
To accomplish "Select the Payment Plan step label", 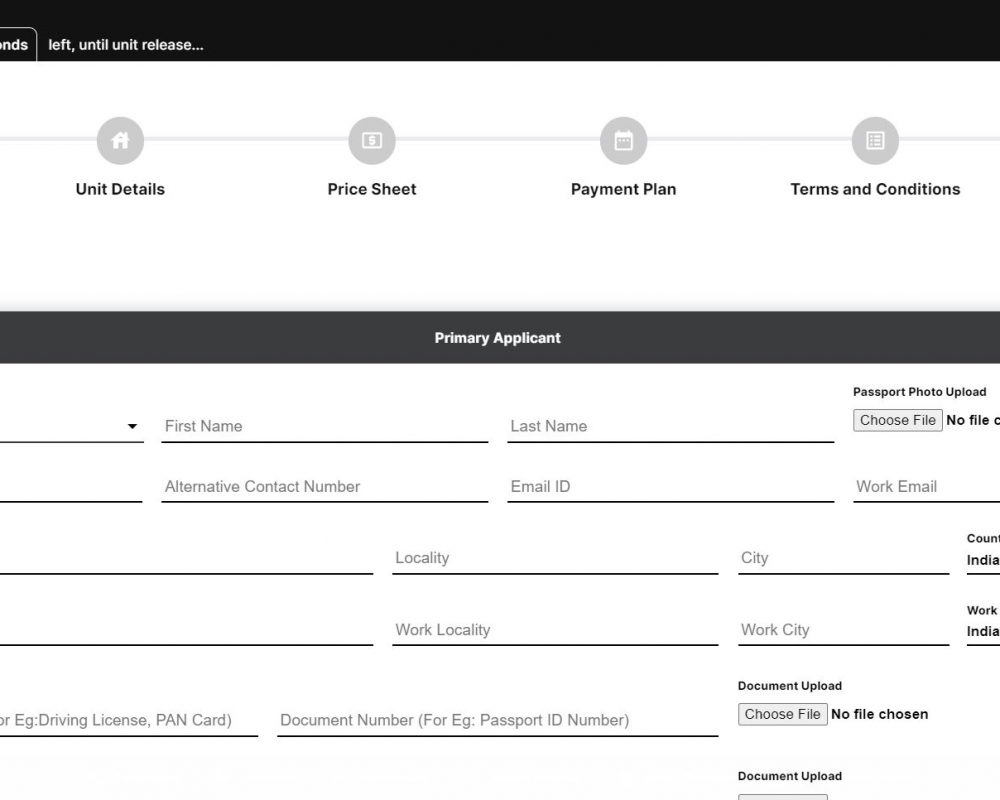I will pyautogui.click(x=624, y=189).
